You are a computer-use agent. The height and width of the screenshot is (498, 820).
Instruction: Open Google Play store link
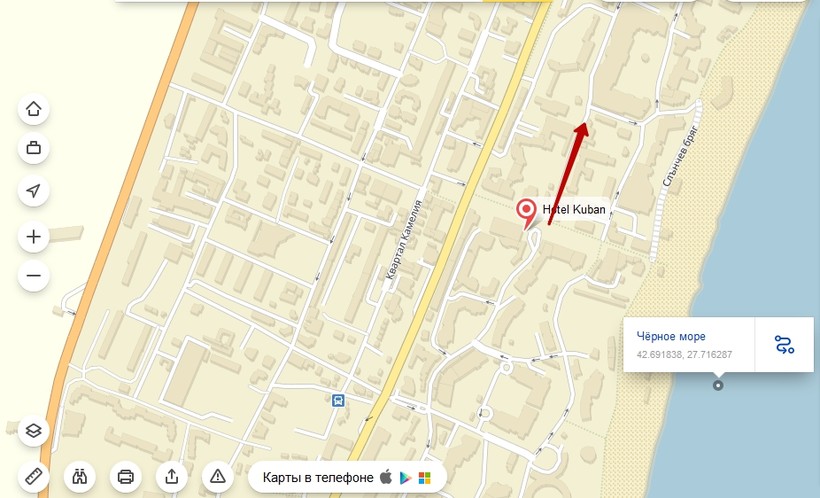405,478
